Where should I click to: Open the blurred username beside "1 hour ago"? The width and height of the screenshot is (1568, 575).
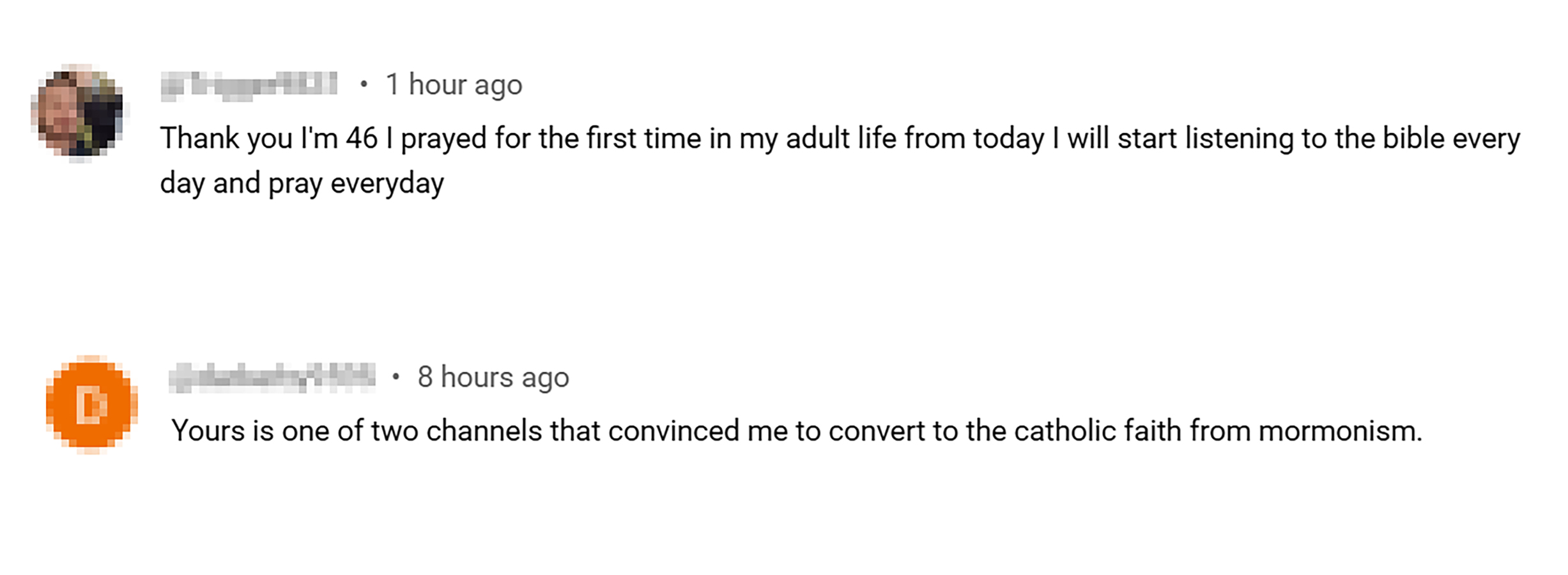[x=249, y=85]
